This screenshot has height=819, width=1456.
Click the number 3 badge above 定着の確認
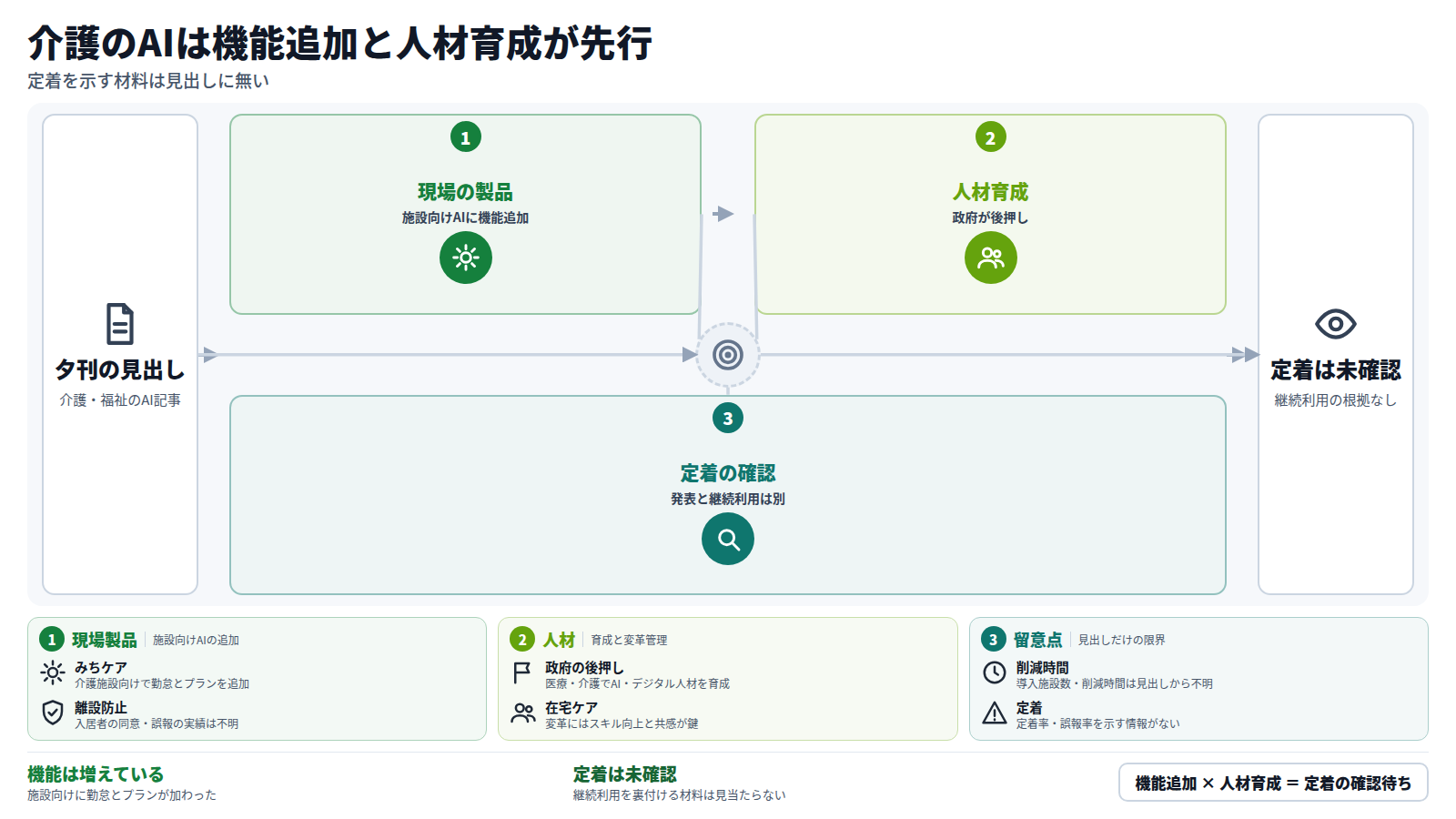point(728,419)
